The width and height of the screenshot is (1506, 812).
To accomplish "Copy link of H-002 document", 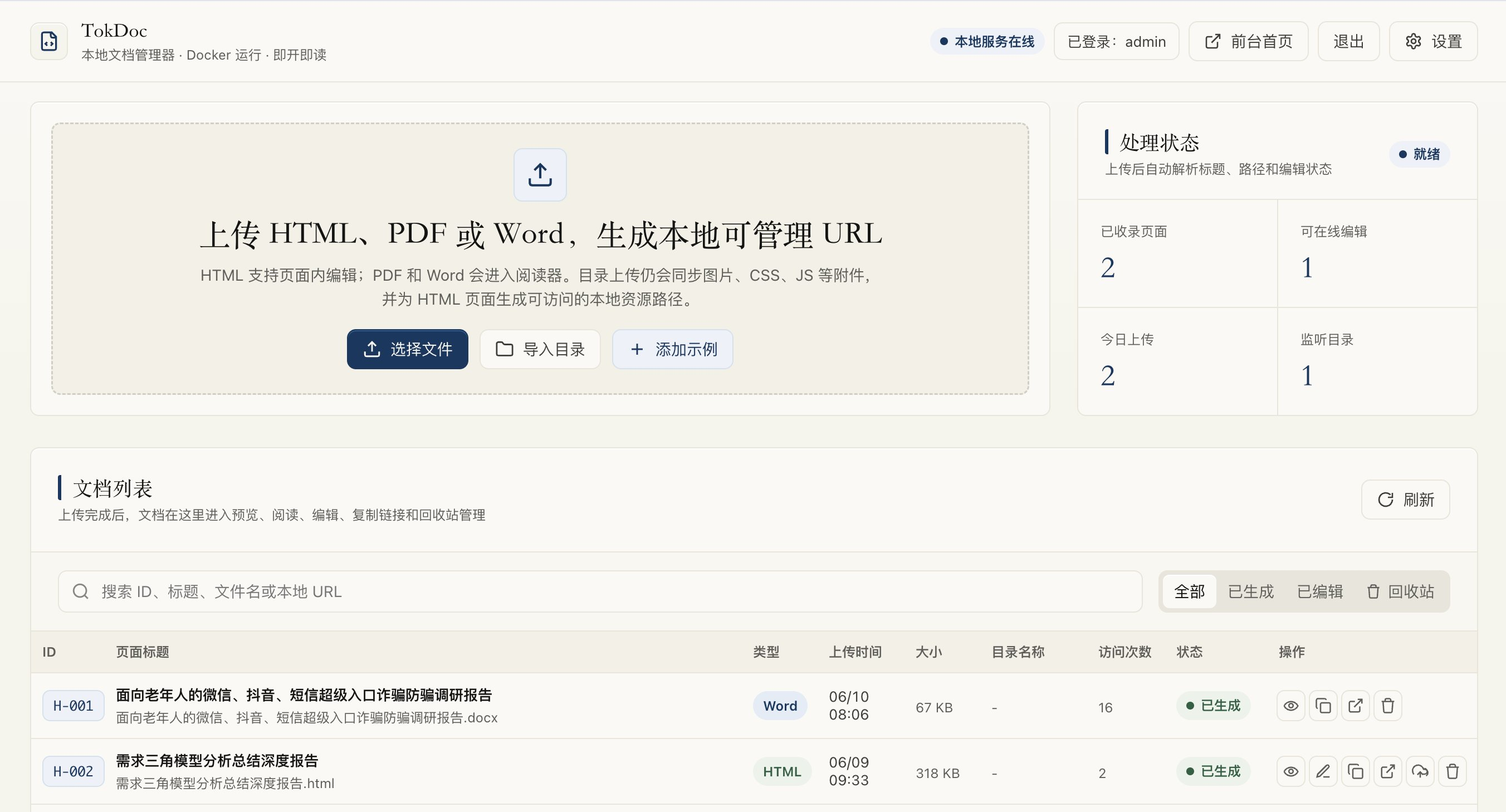I will tap(1355, 772).
